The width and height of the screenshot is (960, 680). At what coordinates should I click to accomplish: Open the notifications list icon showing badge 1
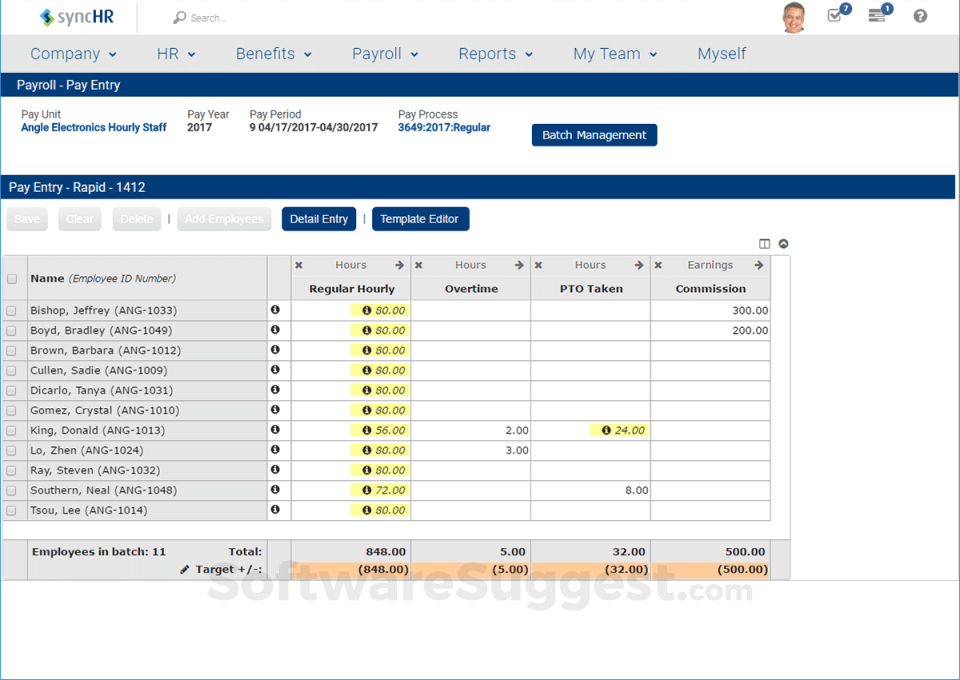879,17
